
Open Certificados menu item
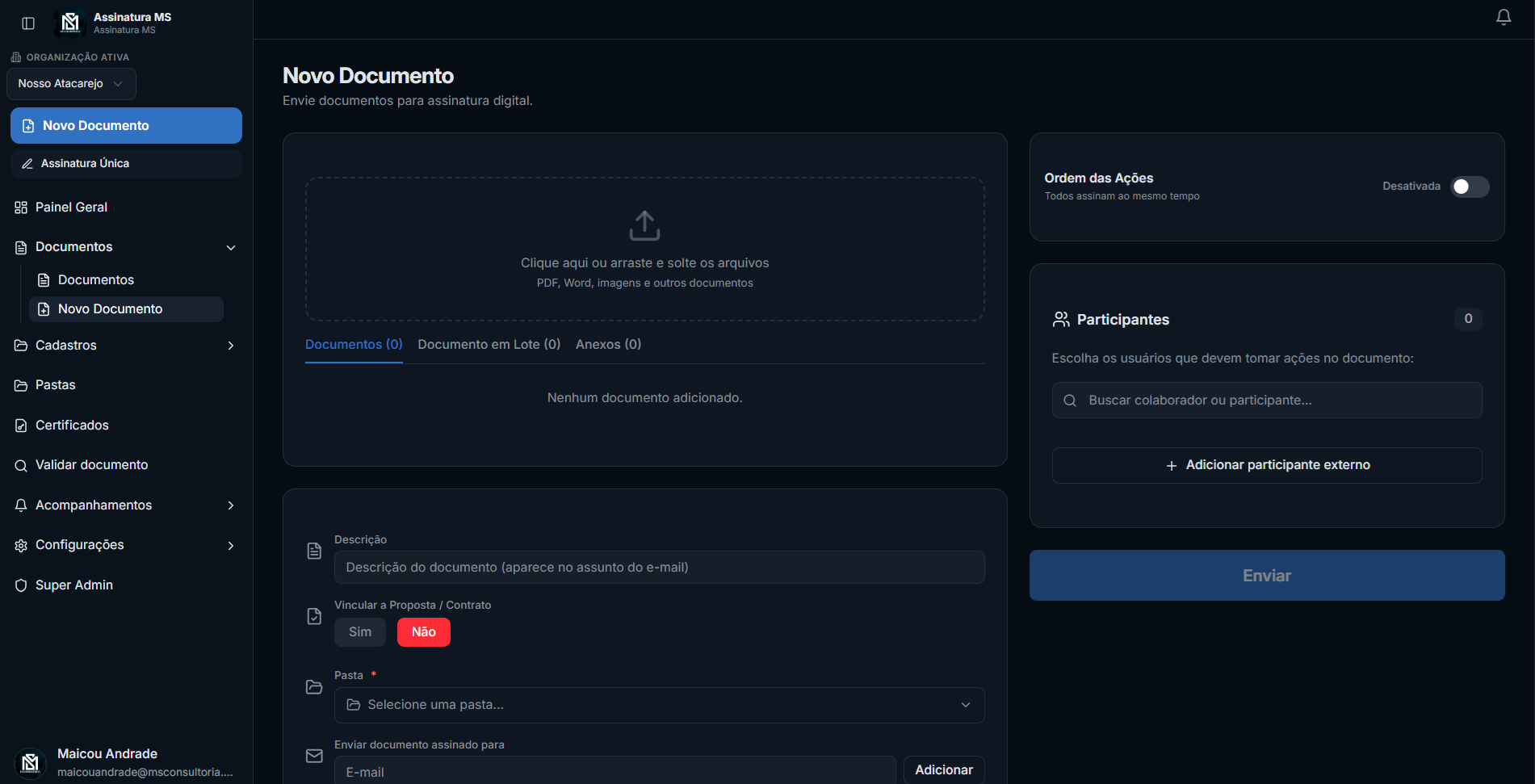126,426
